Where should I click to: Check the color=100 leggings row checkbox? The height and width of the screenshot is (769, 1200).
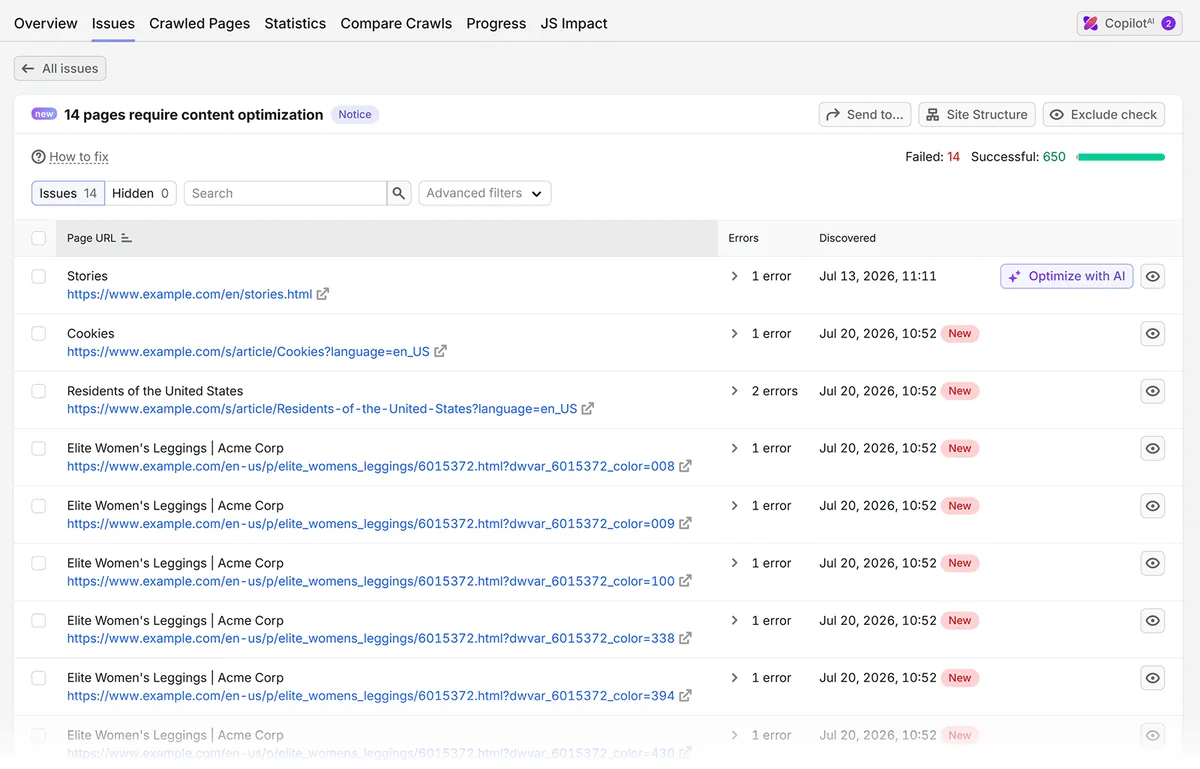click(38, 563)
